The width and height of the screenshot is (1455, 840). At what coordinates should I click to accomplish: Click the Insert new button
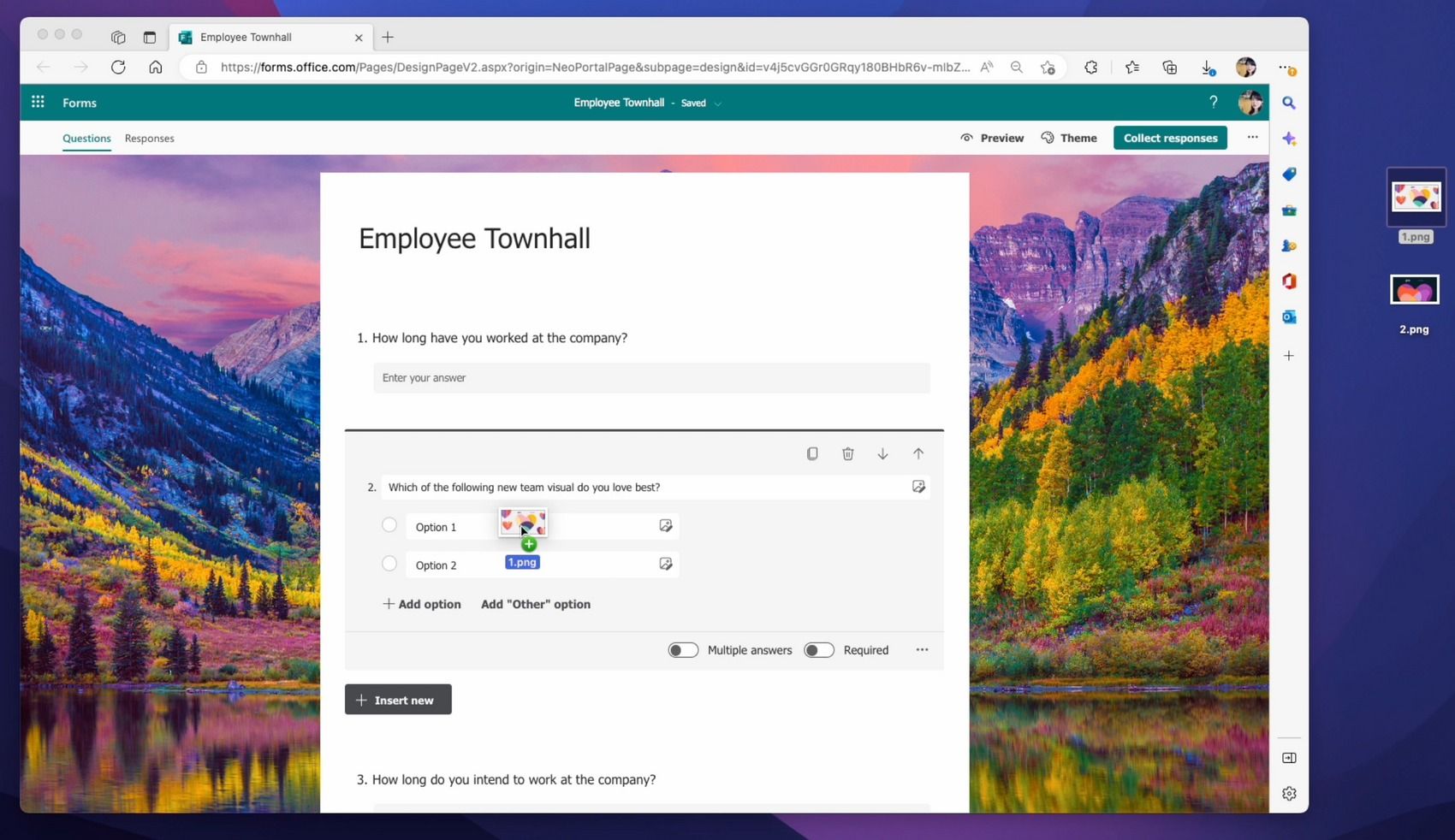(398, 700)
